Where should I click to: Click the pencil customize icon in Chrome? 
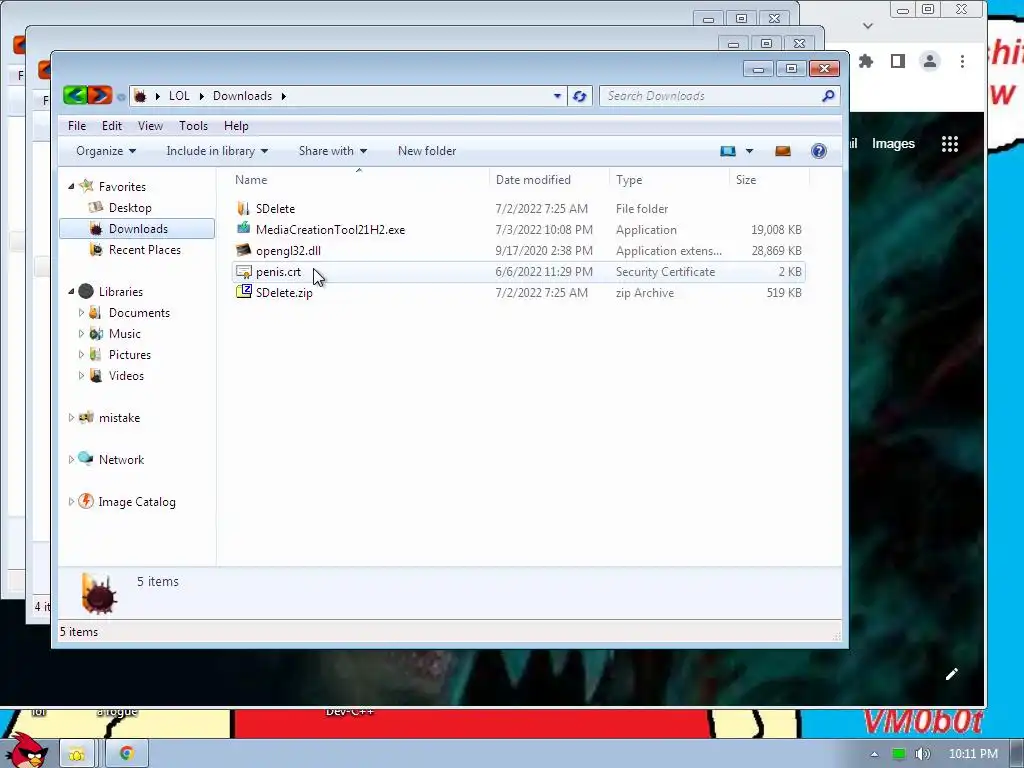(x=952, y=674)
